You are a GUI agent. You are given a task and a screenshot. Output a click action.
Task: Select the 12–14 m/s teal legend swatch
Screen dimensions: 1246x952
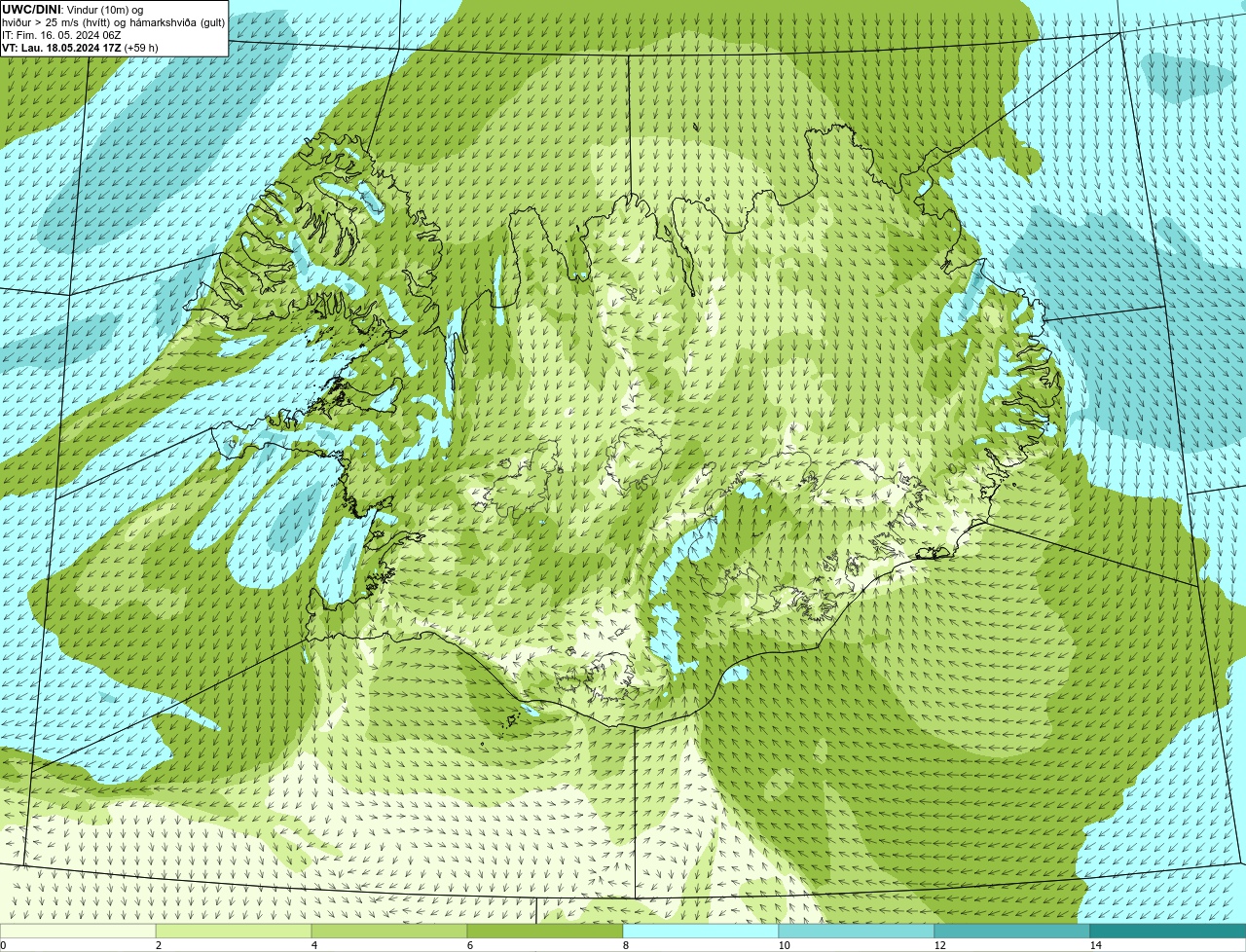(1012, 931)
